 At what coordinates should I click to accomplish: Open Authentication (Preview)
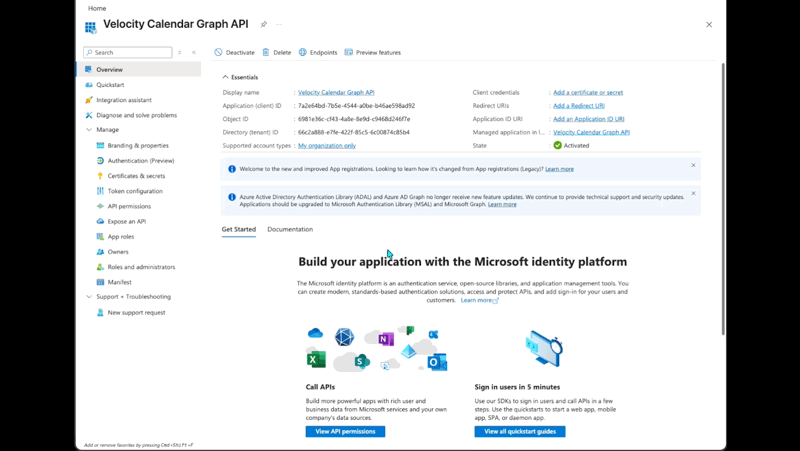(x=140, y=161)
